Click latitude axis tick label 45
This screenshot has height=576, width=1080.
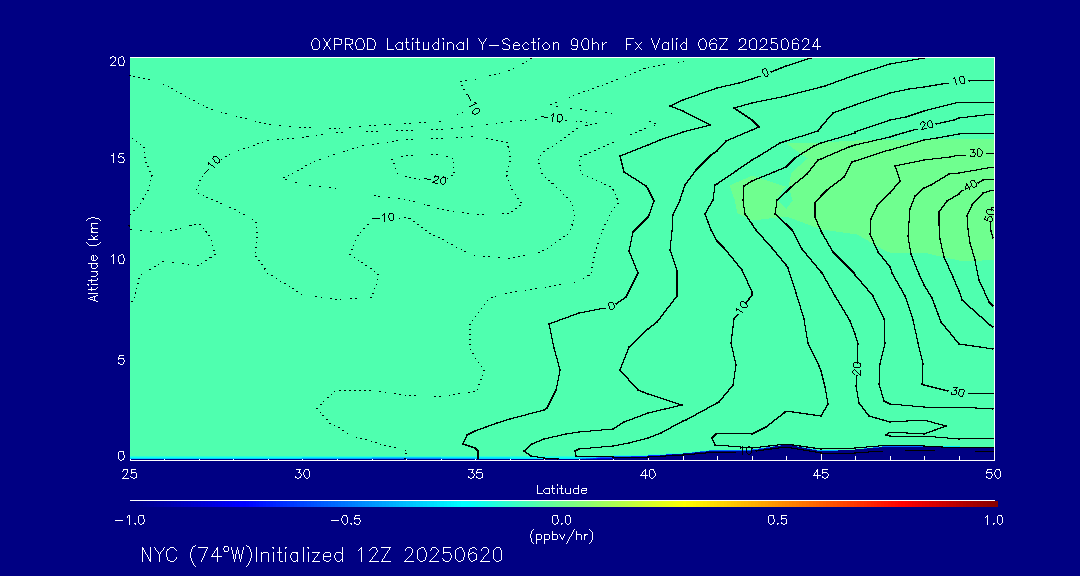(x=821, y=474)
